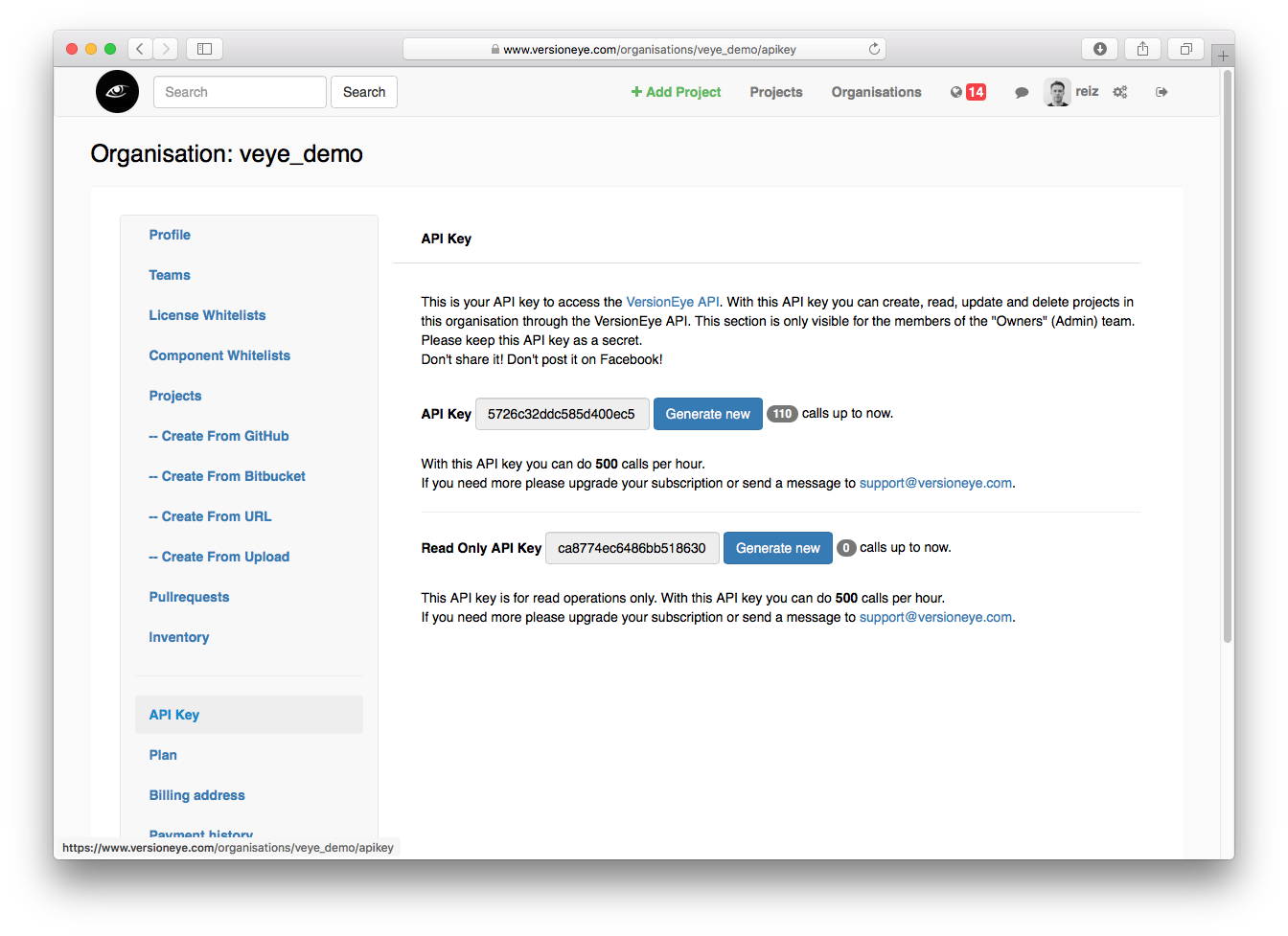Click the Read Only API Key field
The image size is (1288, 936).
(x=632, y=548)
